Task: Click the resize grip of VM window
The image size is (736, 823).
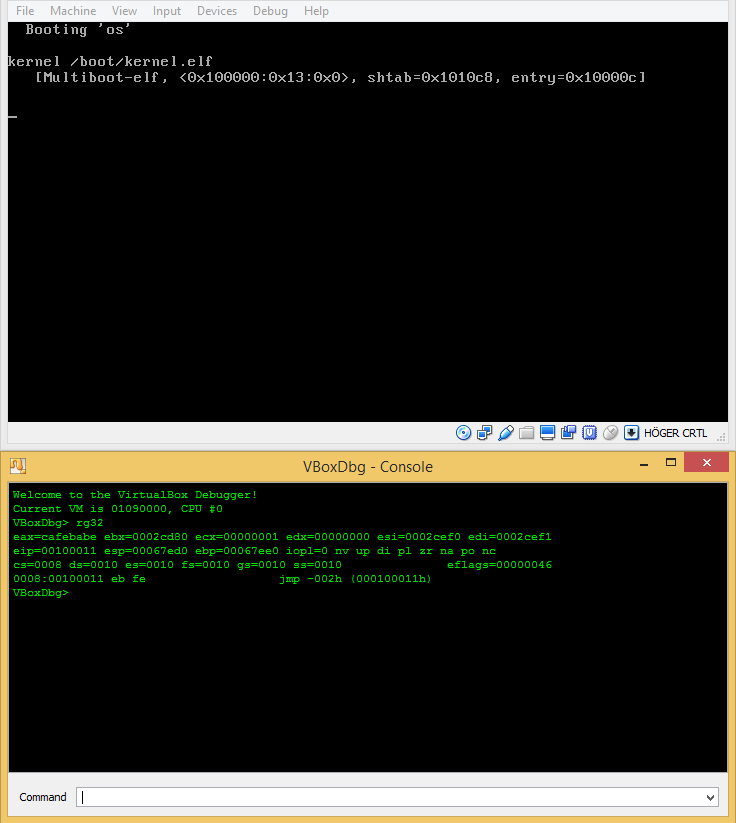Action: point(721,437)
